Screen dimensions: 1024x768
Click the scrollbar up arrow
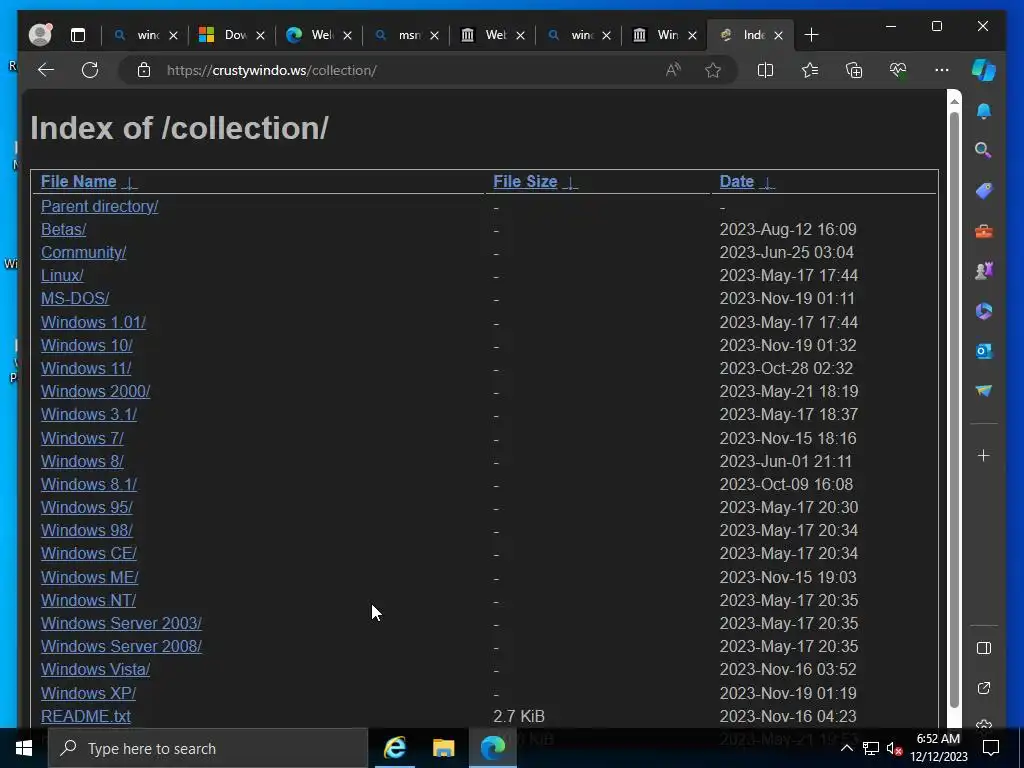[954, 101]
